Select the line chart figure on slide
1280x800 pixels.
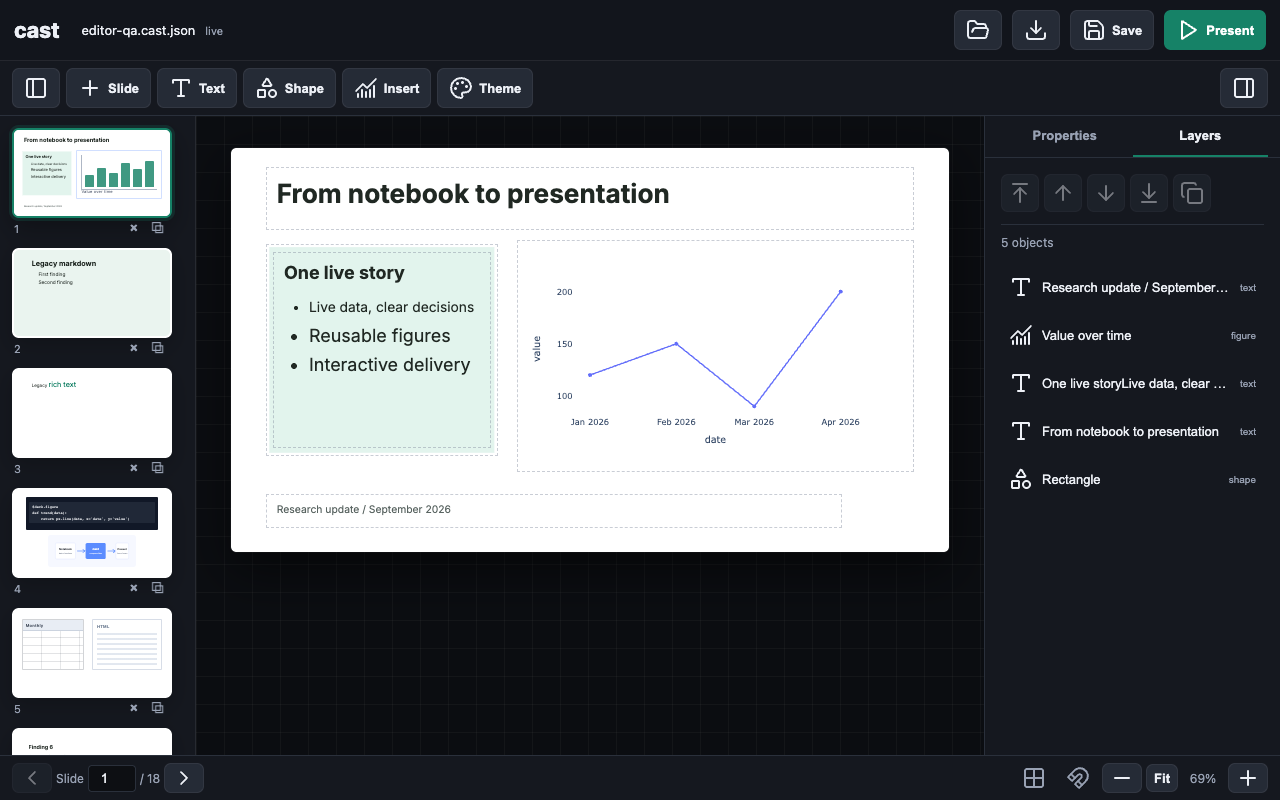pos(715,355)
